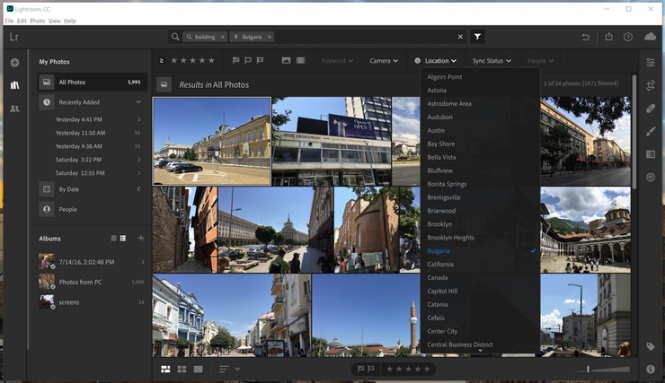Select All Photos in sidebar
The height and width of the screenshot is (383, 665).
point(92,82)
